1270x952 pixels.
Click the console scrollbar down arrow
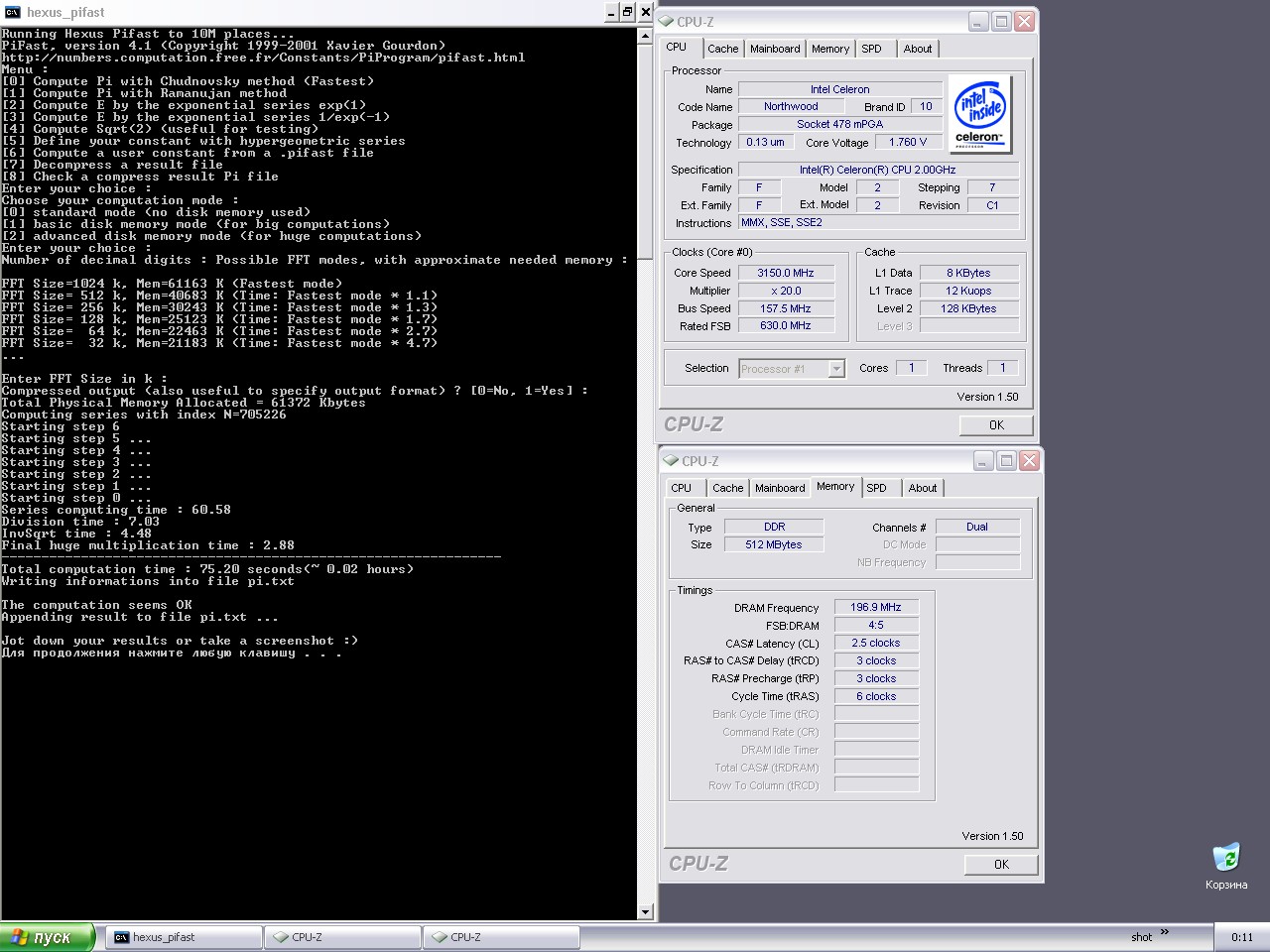(646, 912)
